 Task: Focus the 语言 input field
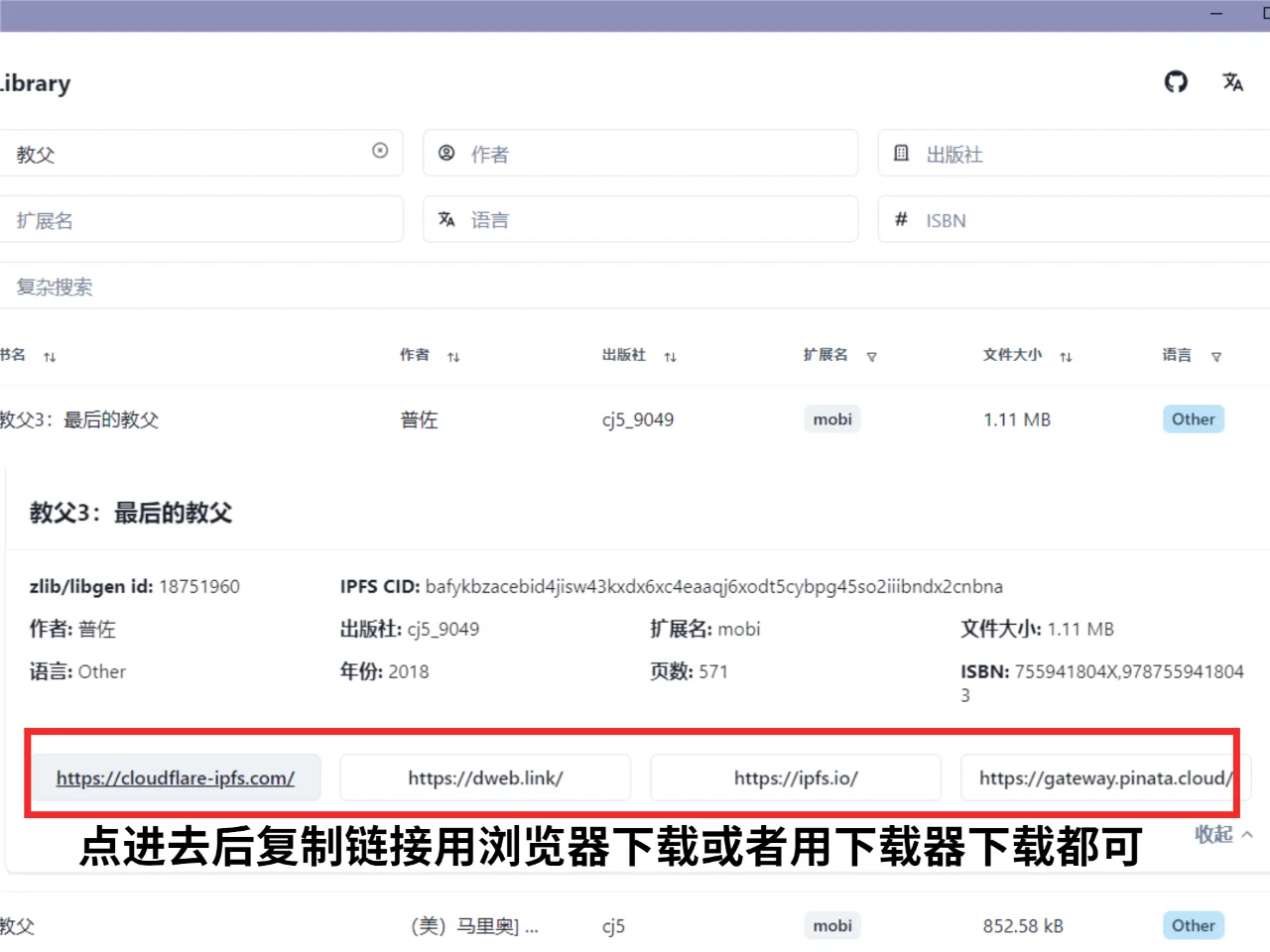coord(641,220)
